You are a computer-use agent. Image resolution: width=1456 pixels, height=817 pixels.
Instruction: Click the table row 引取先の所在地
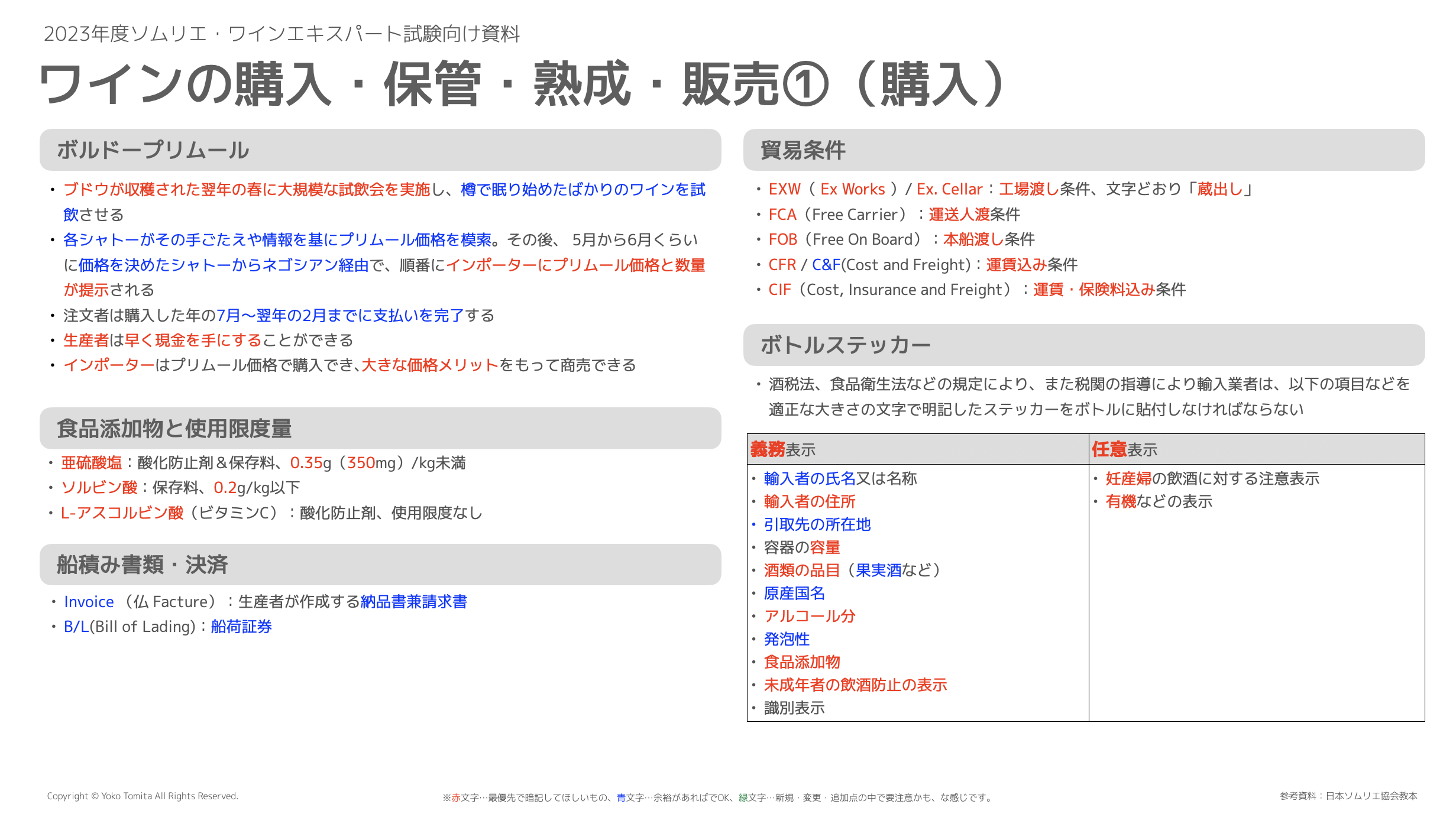pos(817,524)
